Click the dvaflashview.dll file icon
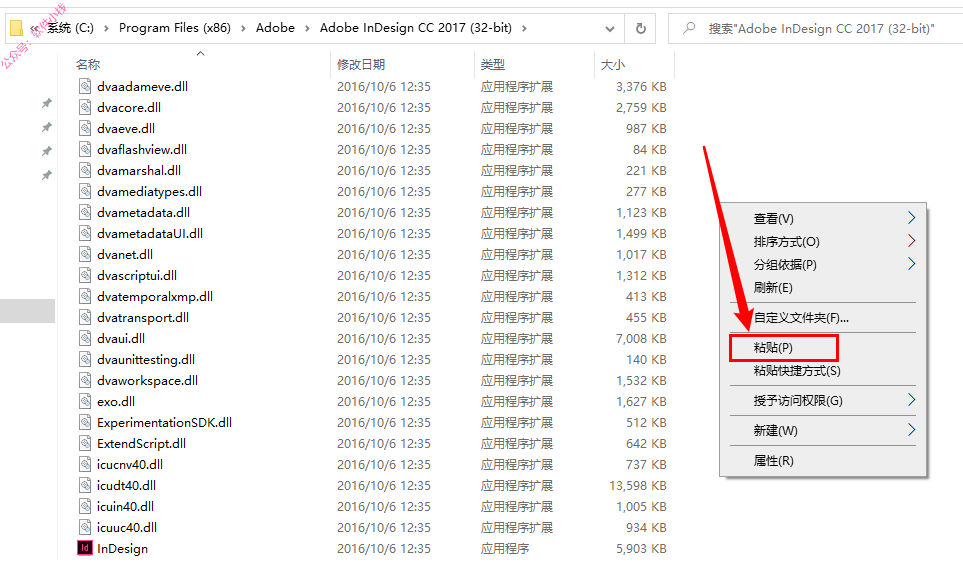The image size is (963, 569). (85, 149)
